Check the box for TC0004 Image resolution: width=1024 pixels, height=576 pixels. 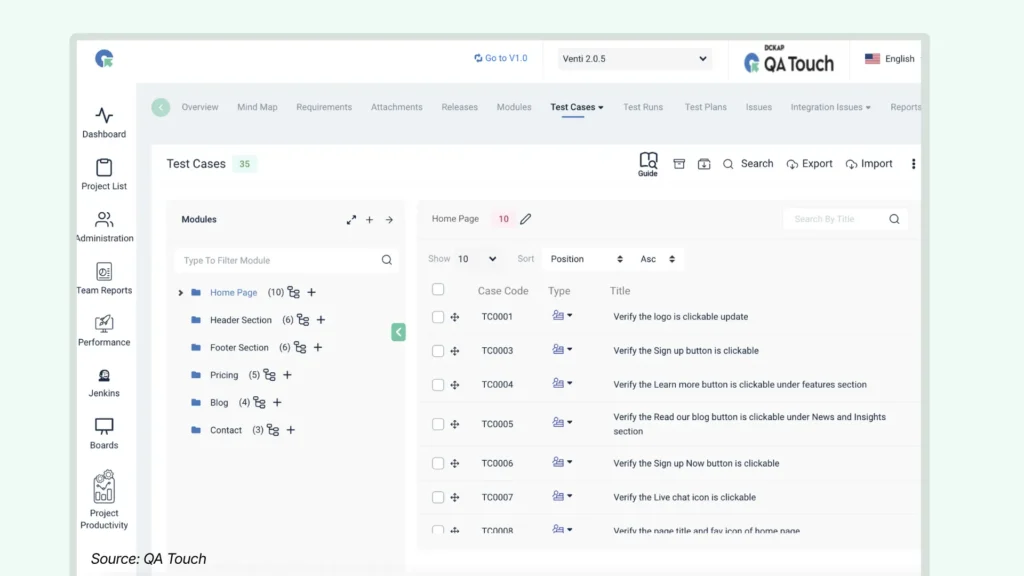pos(438,385)
